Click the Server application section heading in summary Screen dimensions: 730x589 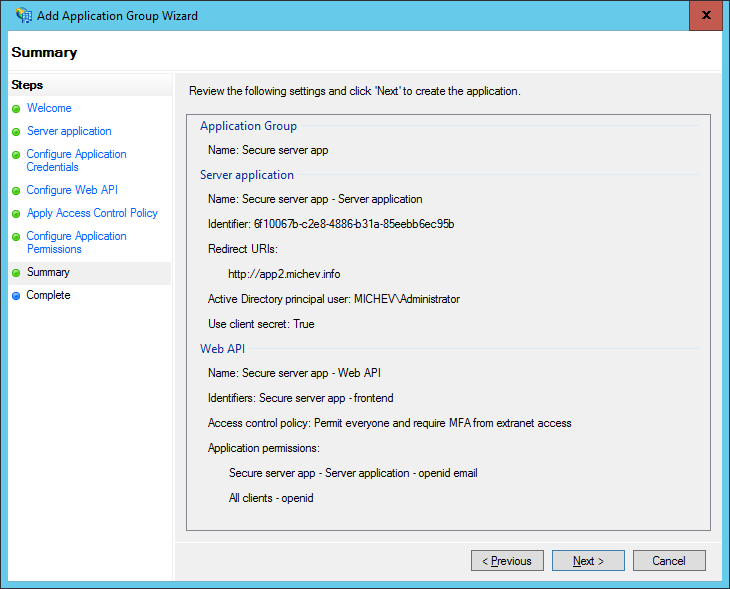[x=247, y=175]
